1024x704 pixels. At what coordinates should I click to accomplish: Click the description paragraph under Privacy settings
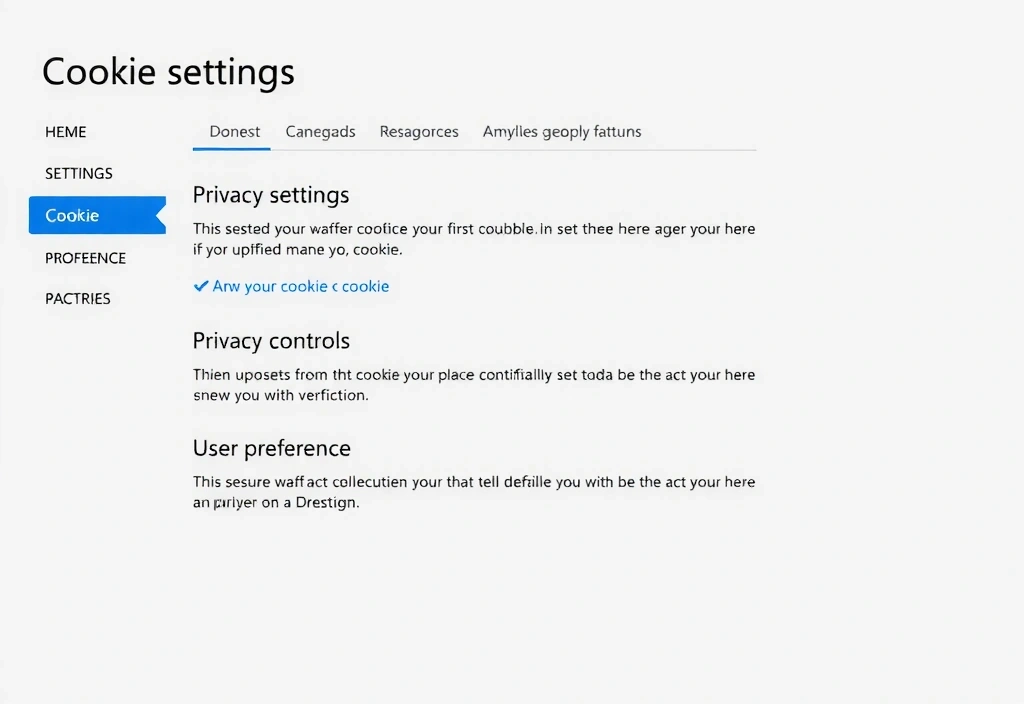click(474, 238)
